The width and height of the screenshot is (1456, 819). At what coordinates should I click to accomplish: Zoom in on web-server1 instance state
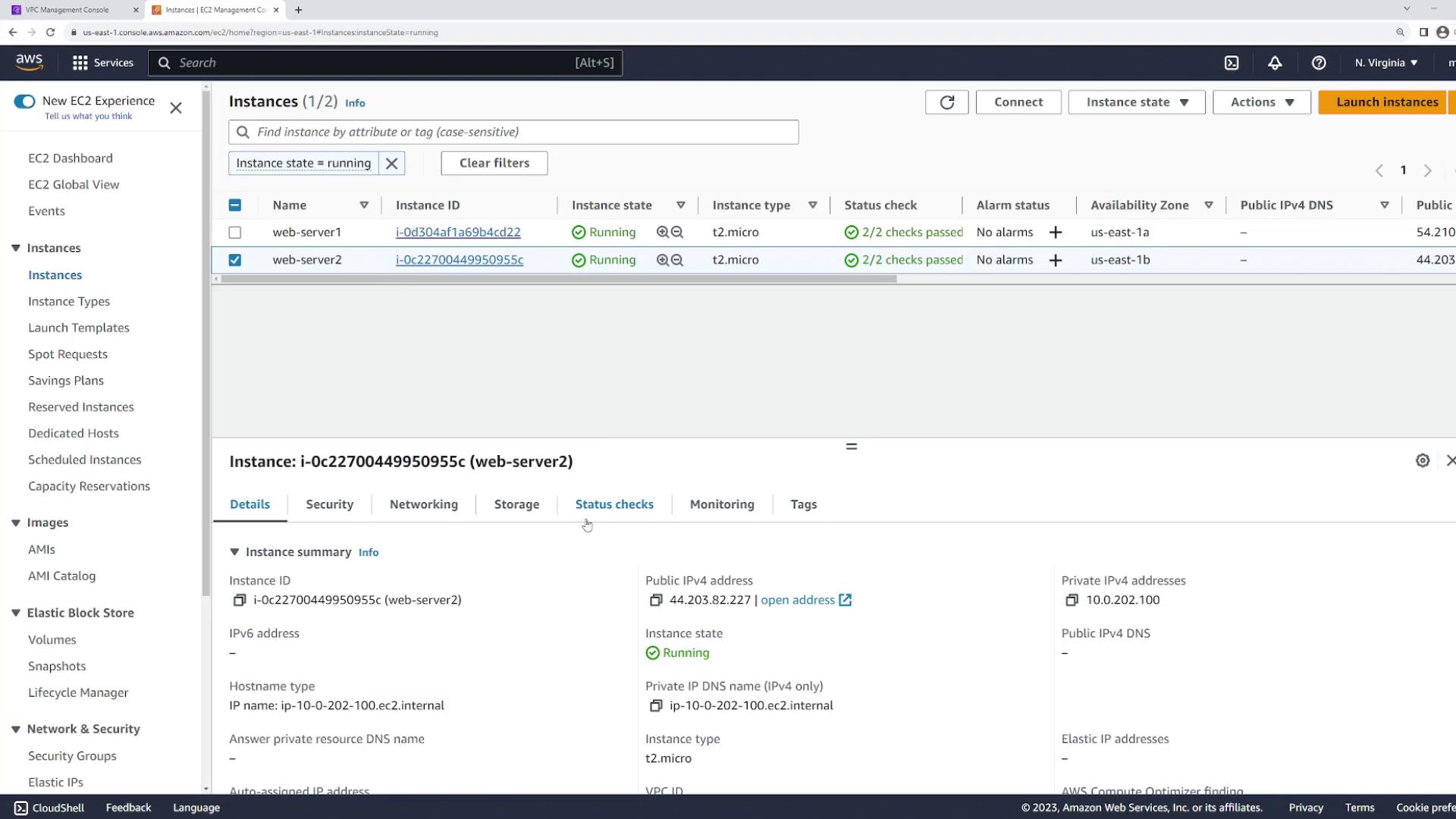tap(663, 233)
